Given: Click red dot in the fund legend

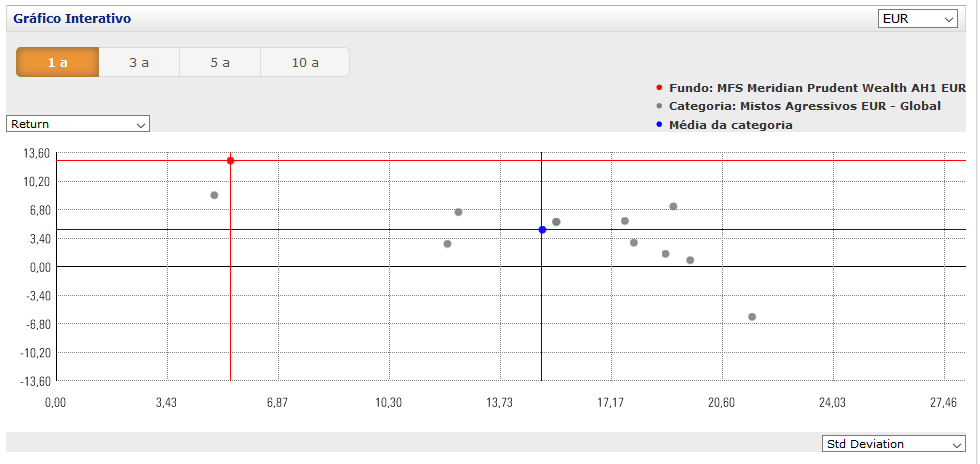Looking at the screenshot, I should [659, 88].
